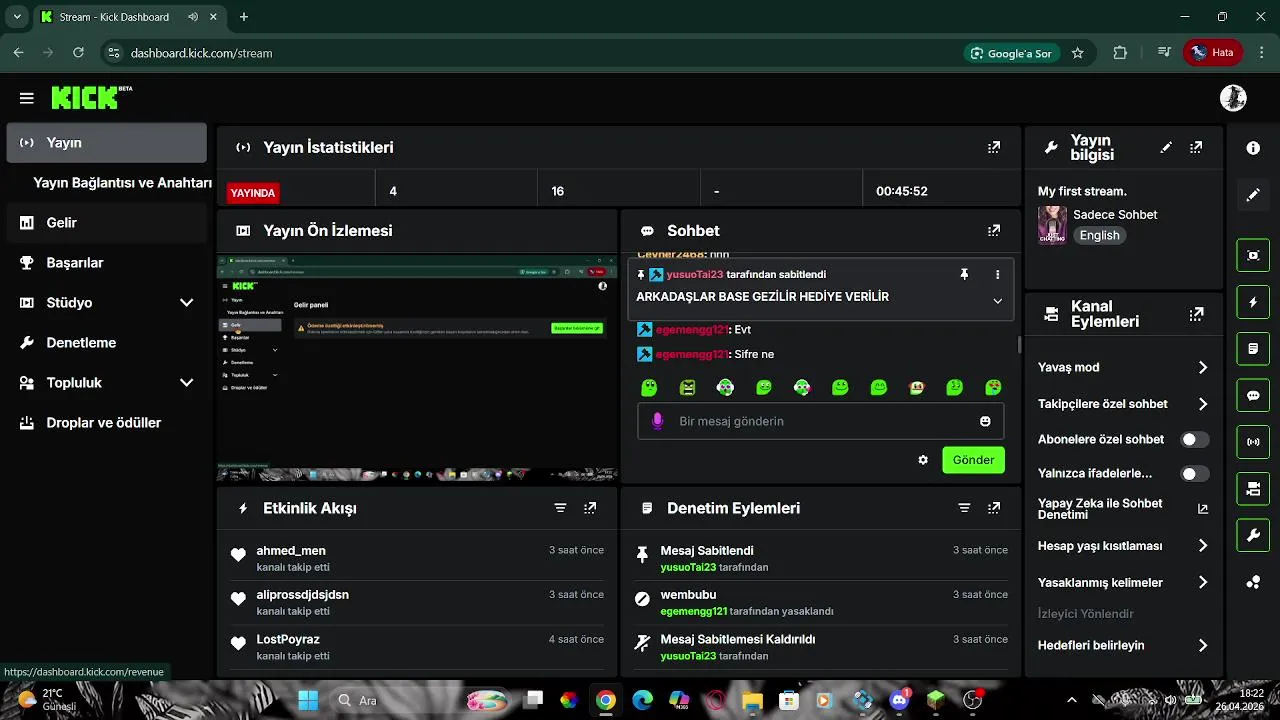Toggle Abonelere özel sohbet switch
Image resolution: width=1280 pixels, height=720 pixels.
pyautogui.click(x=1194, y=439)
